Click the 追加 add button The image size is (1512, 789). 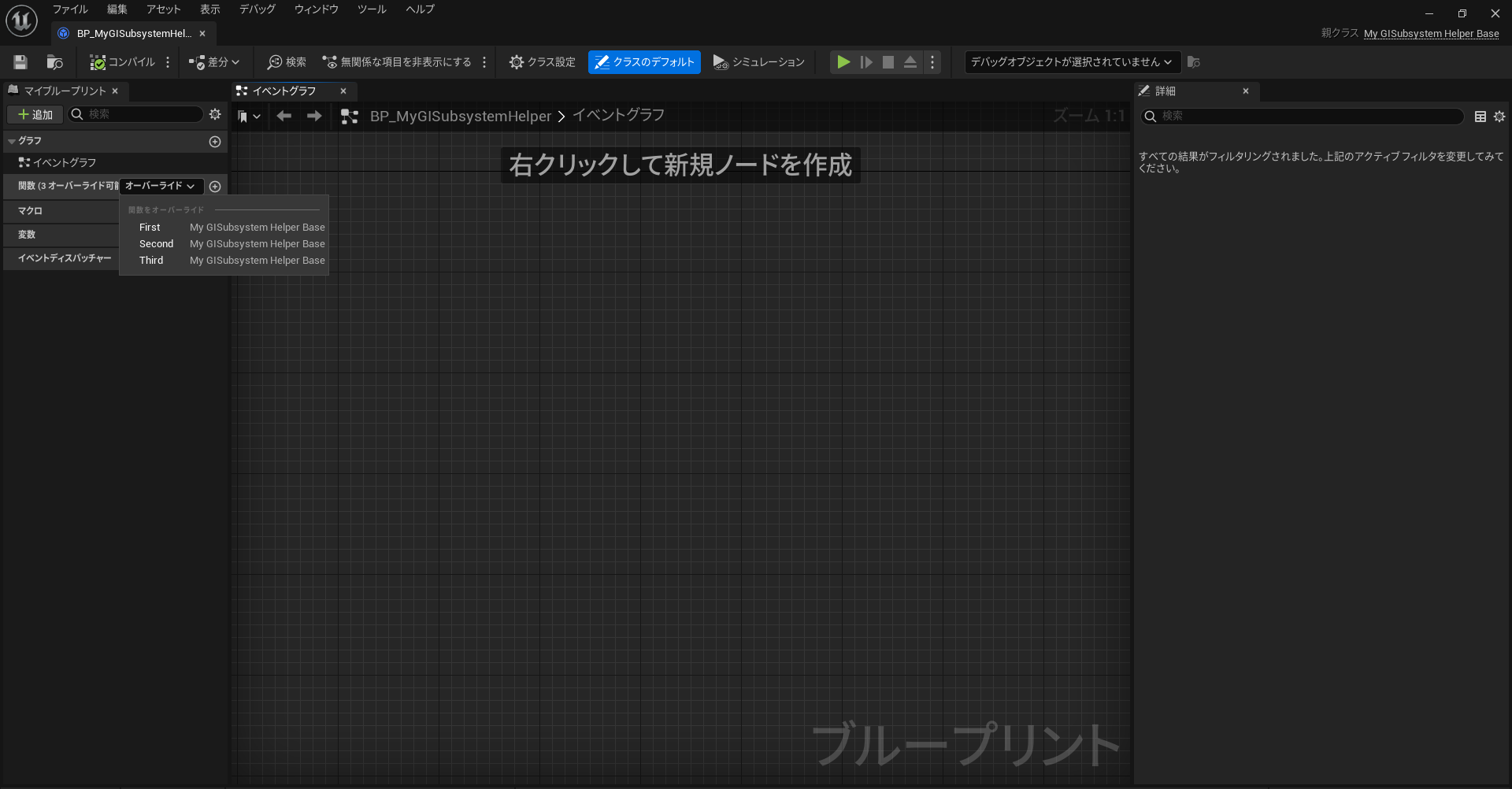click(35, 115)
